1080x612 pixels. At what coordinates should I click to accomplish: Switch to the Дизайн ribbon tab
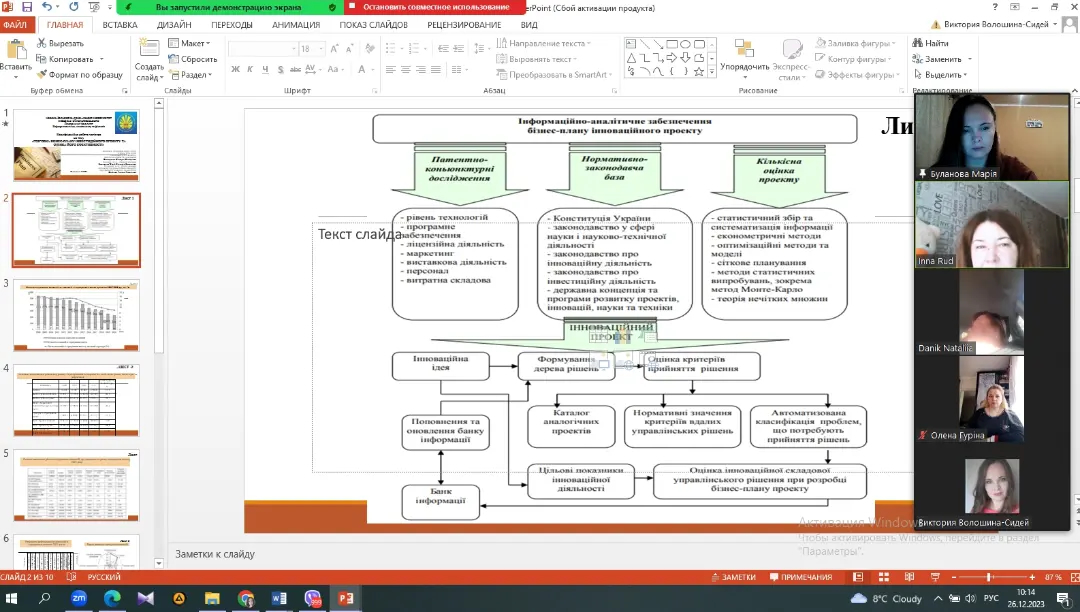(174, 25)
